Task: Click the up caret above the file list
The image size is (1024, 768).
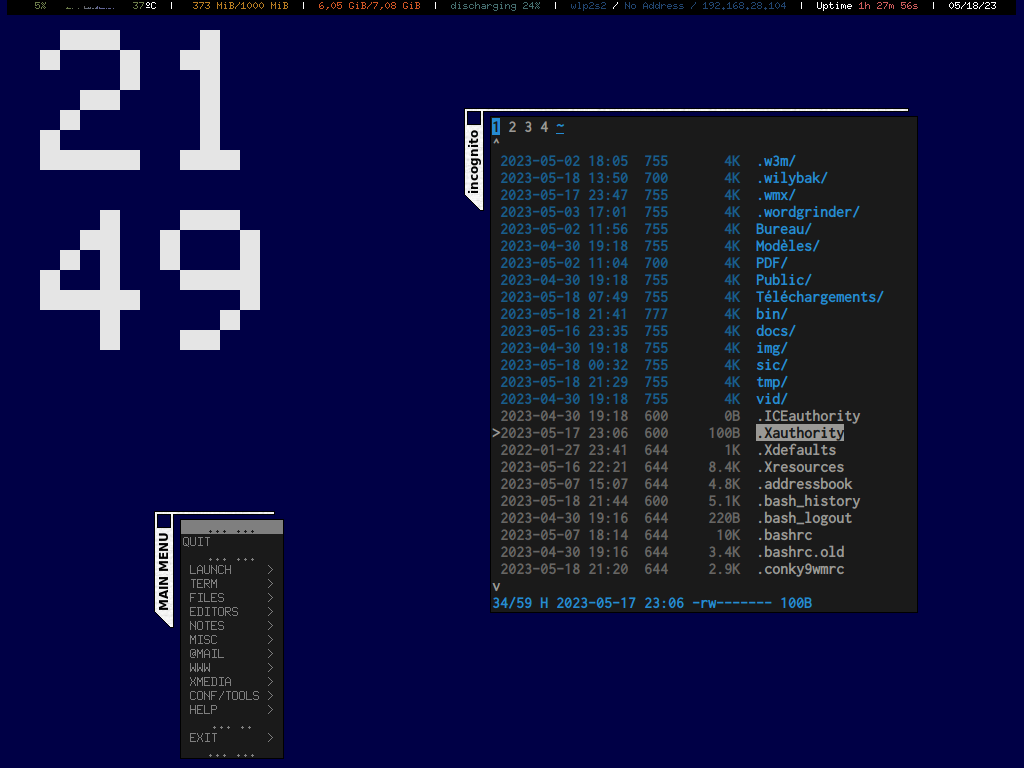Action: [x=496, y=142]
